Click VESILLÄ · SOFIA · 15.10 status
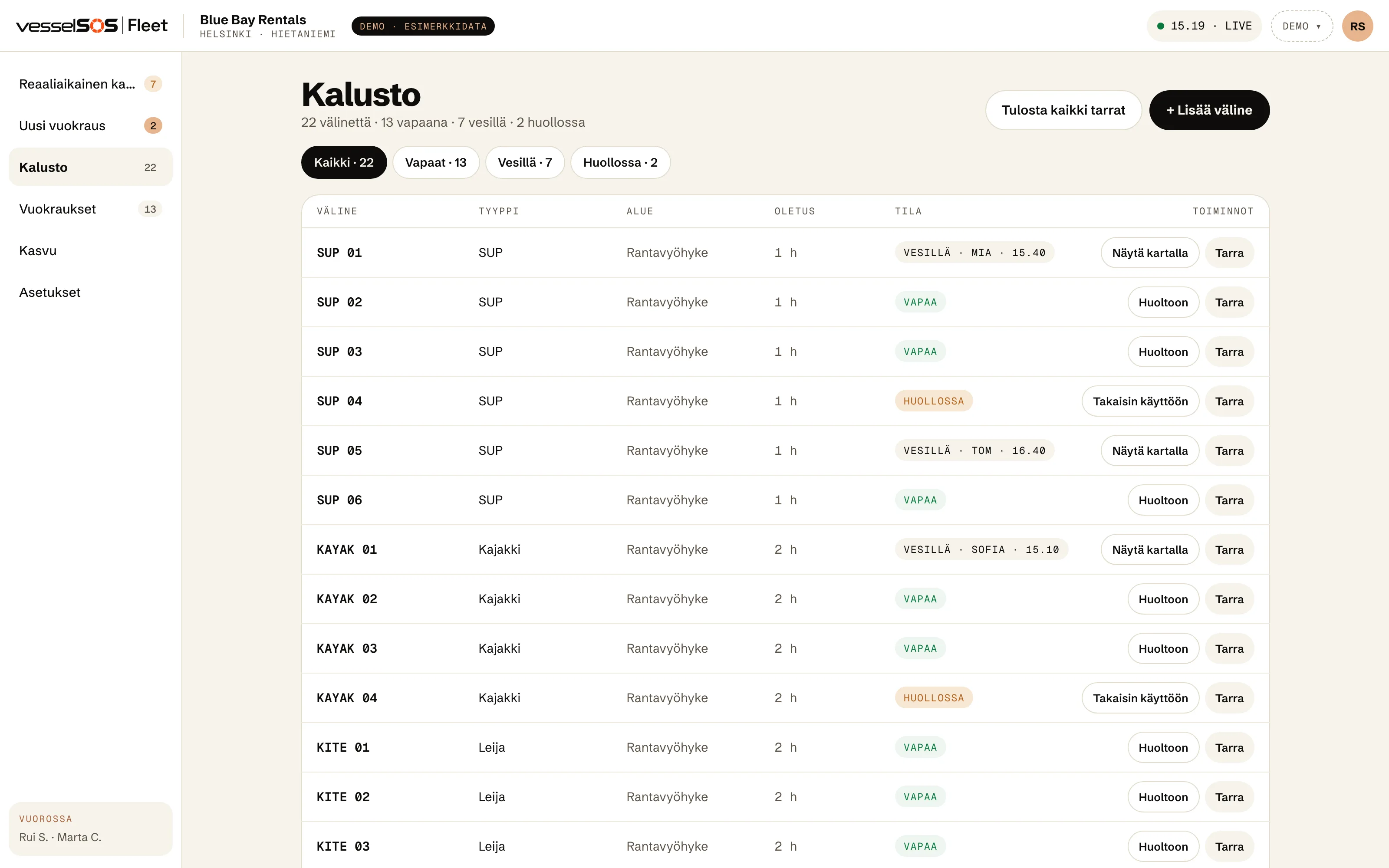This screenshot has width=1389, height=868. tap(981, 549)
